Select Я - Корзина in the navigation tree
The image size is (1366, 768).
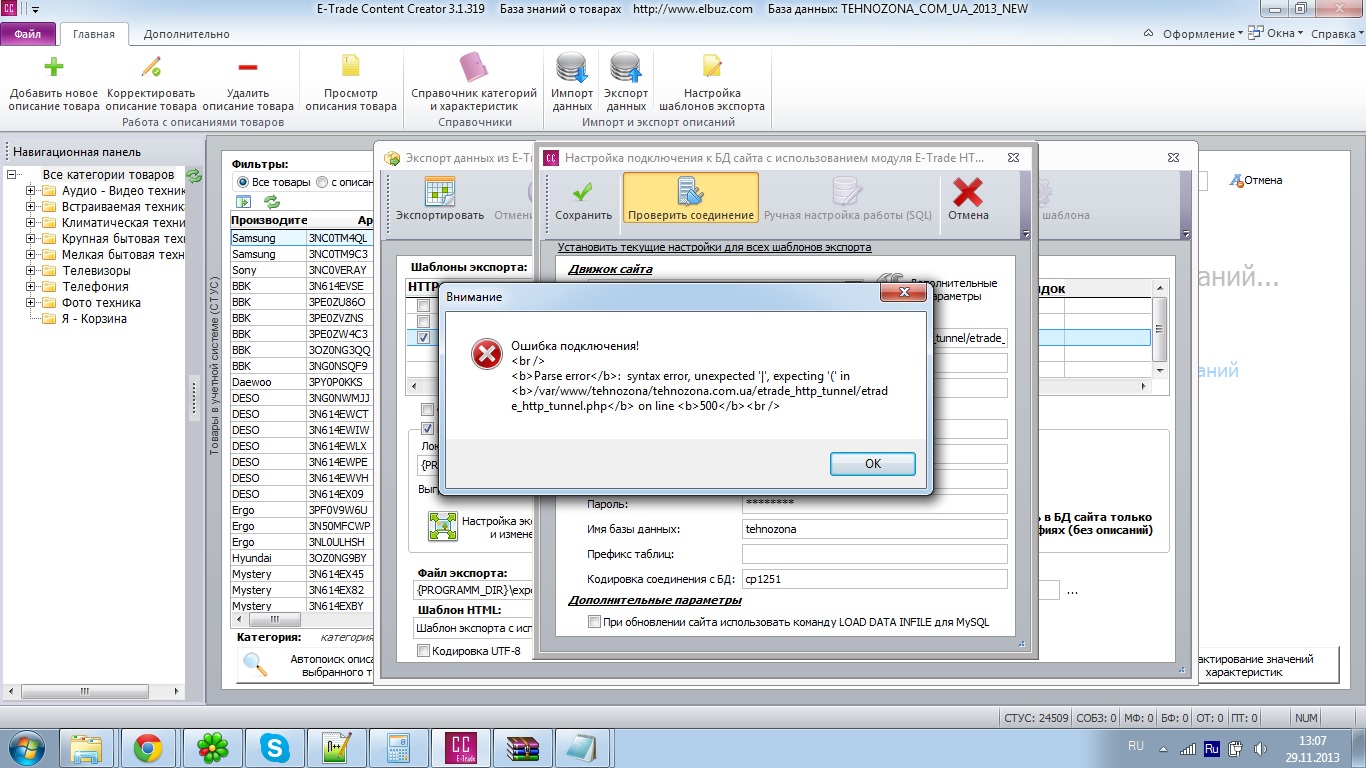[x=94, y=319]
